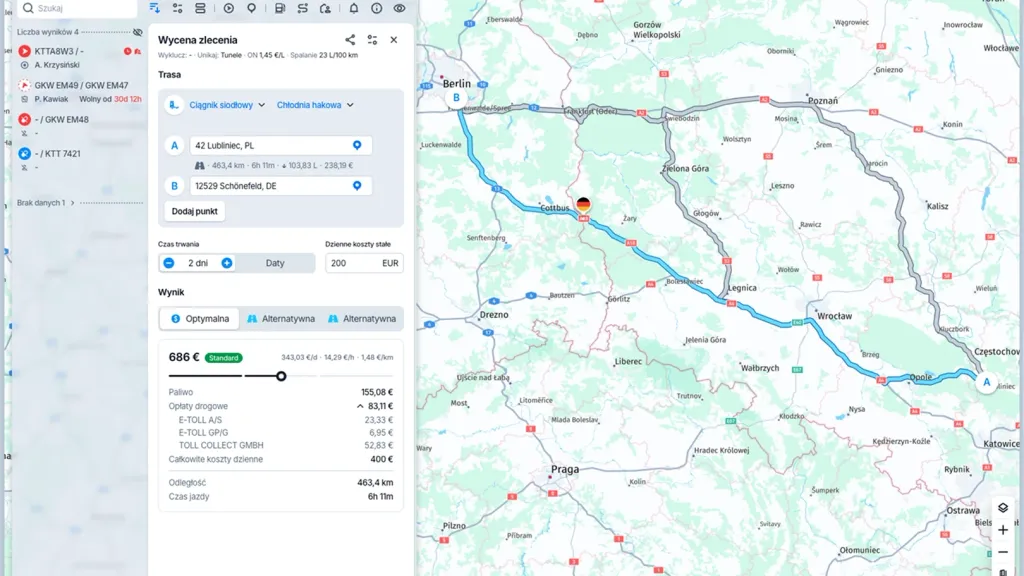Click the route planning icon in toolbar
The image size is (1024, 576).
[x=302, y=8]
